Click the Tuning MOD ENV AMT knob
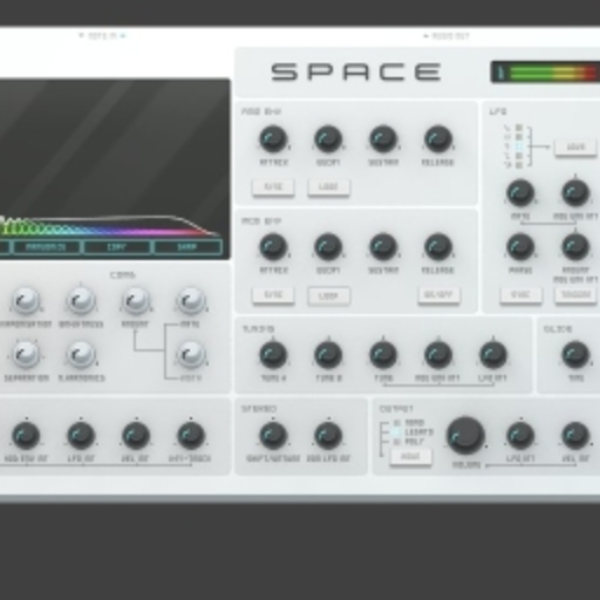The image size is (600, 600). 438,355
